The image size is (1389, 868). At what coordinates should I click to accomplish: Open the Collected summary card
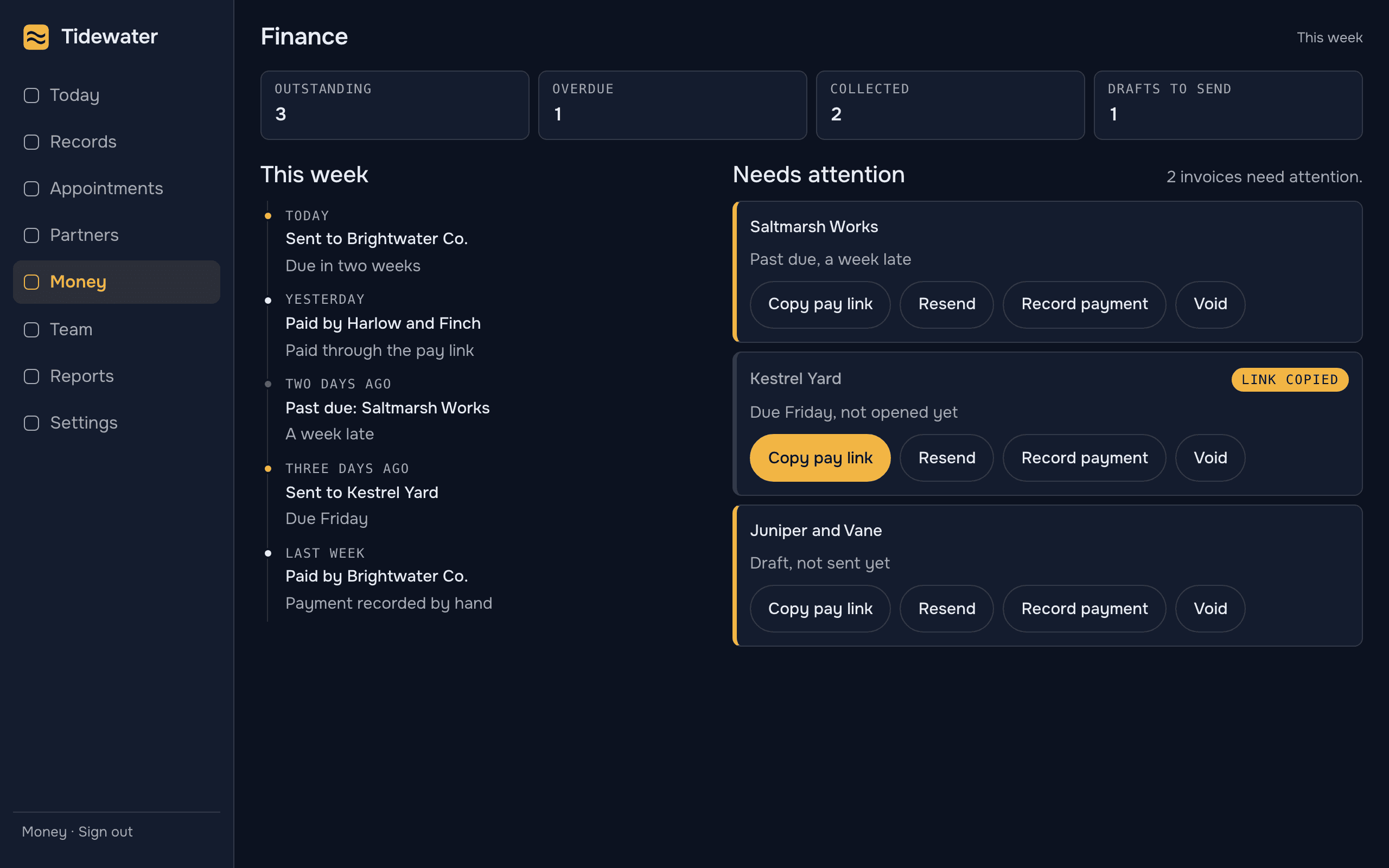click(951, 105)
